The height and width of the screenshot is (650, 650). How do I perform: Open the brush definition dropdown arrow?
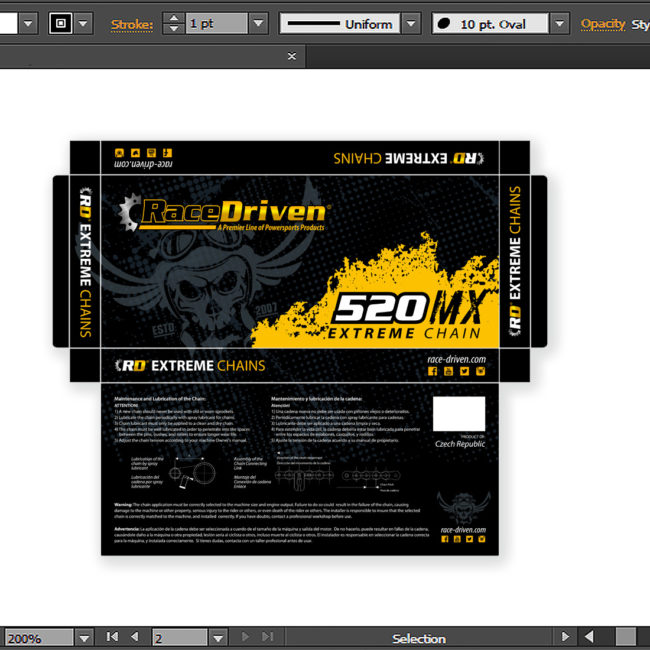[560, 24]
